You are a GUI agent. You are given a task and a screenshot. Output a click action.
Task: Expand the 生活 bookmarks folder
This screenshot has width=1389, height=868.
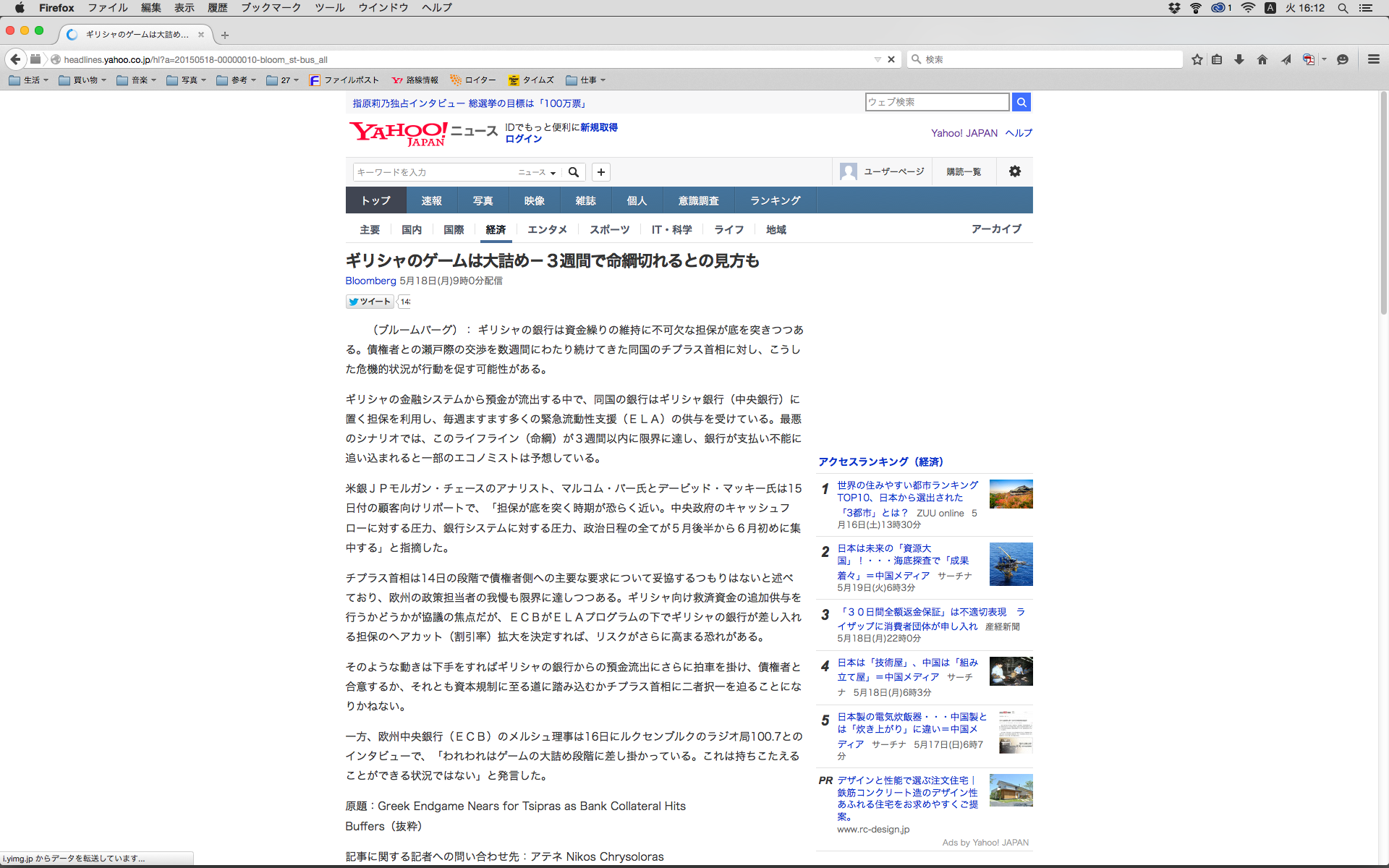tap(29, 80)
